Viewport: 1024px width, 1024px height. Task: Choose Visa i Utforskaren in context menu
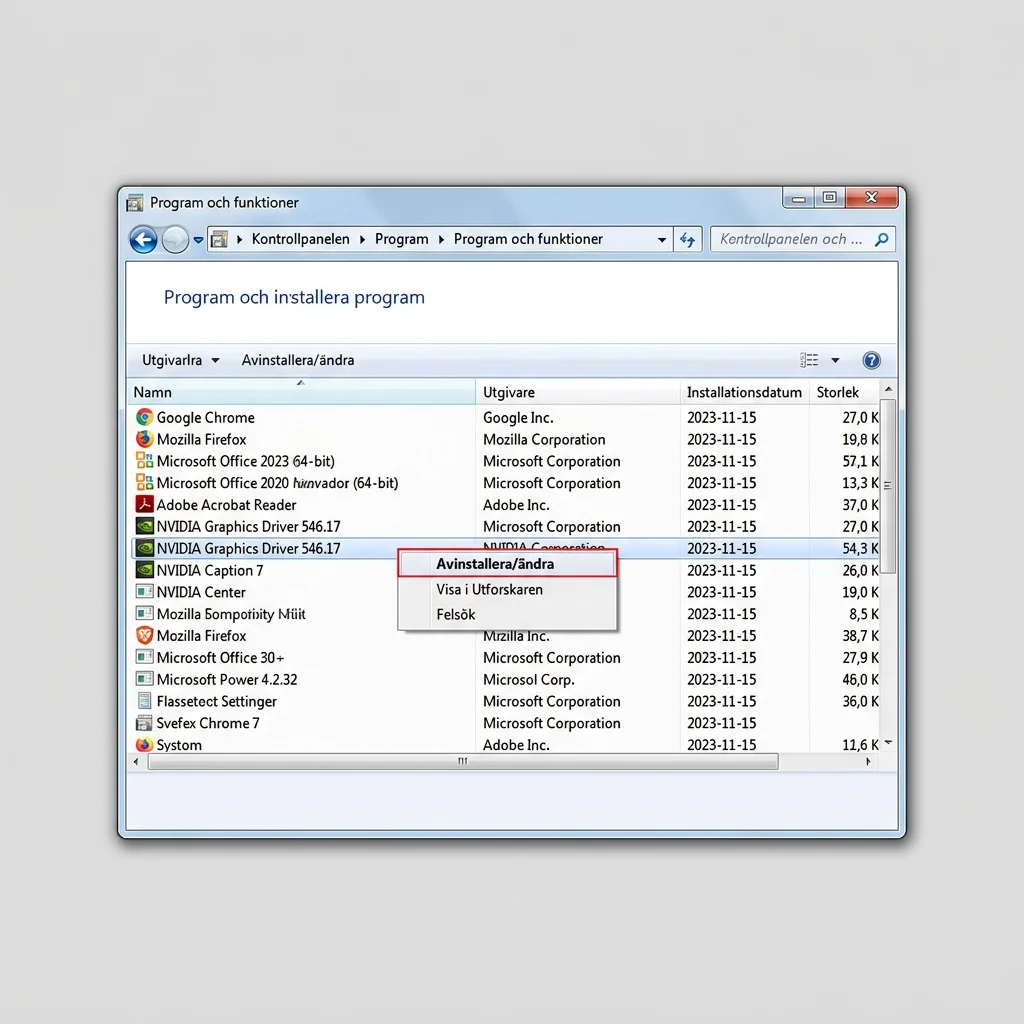(507, 589)
